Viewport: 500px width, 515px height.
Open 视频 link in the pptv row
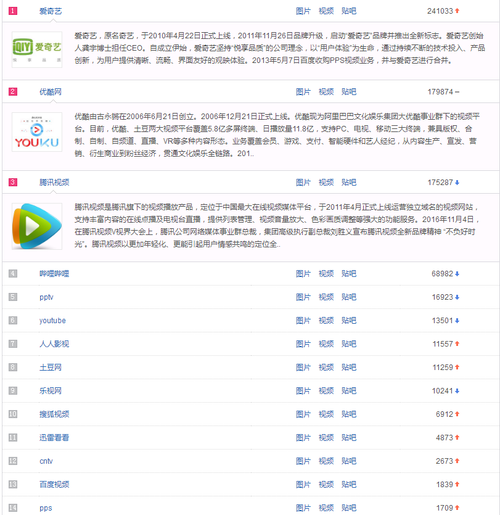(x=326, y=297)
